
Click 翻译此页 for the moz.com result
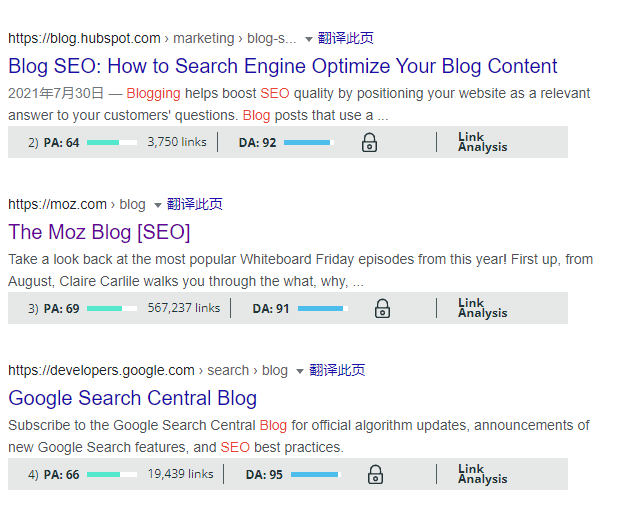coord(195,204)
